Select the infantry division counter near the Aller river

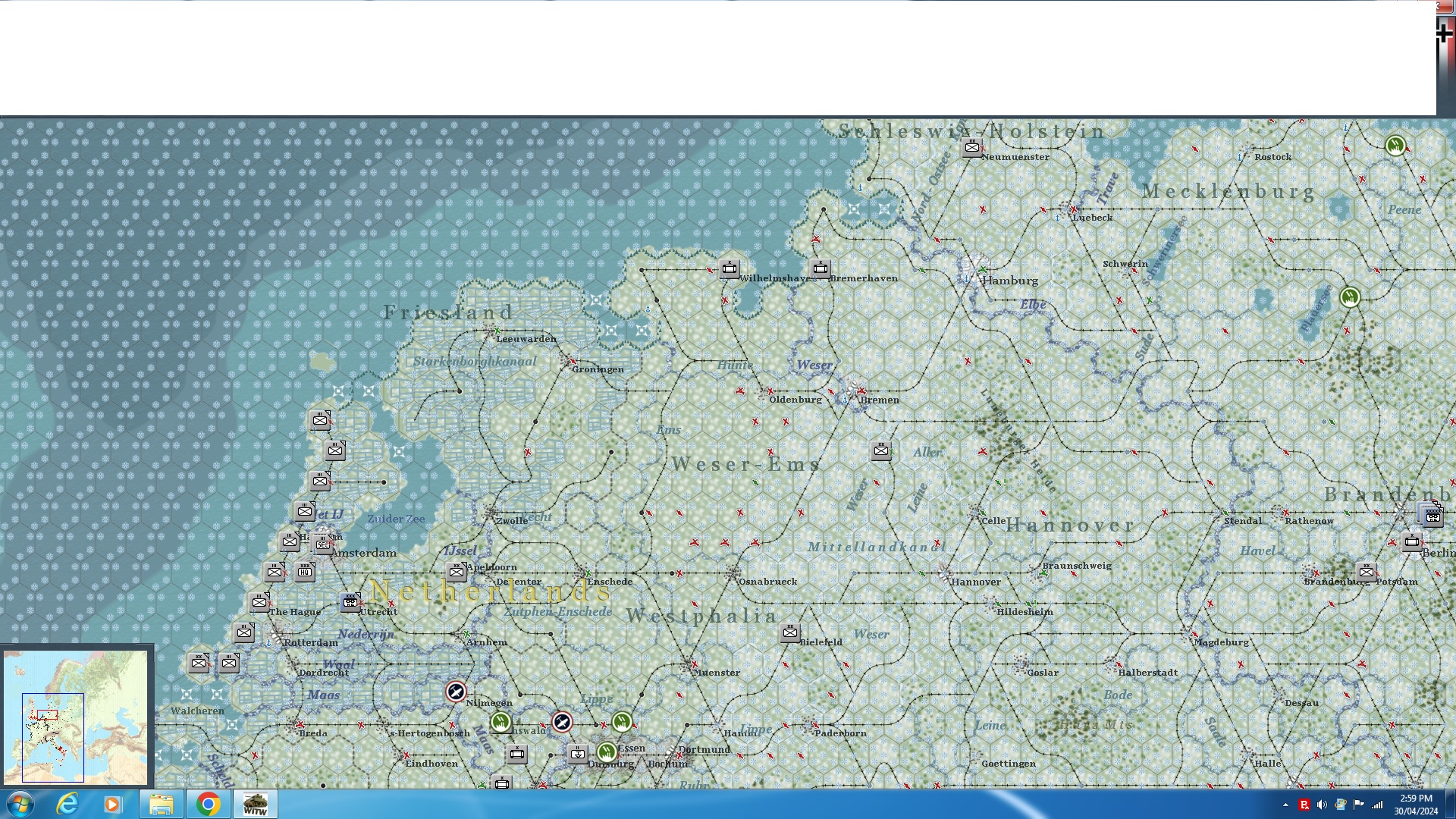[x=880, y=450]
